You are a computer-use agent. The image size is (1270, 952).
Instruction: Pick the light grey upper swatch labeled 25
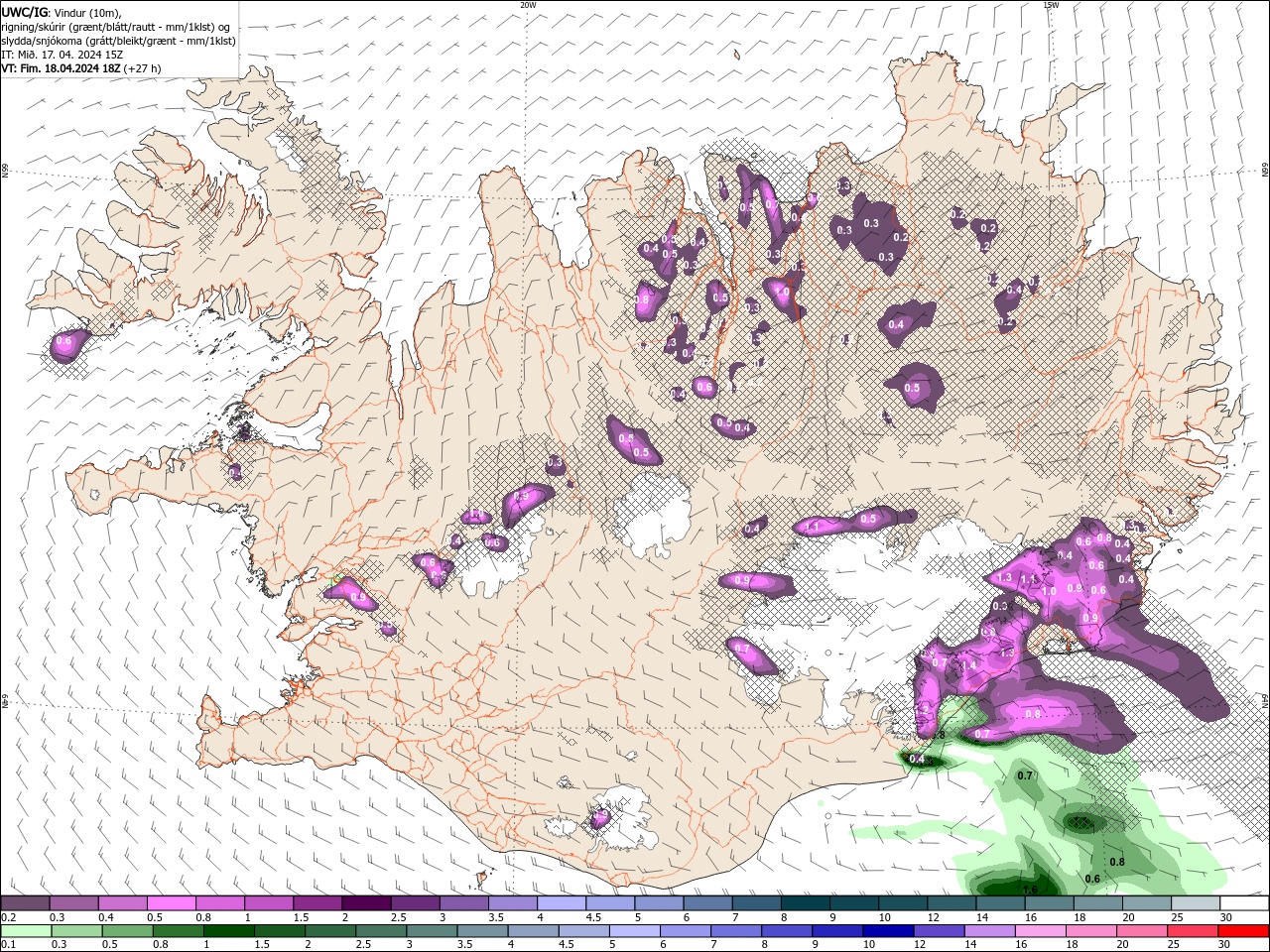coord(1197,903)
